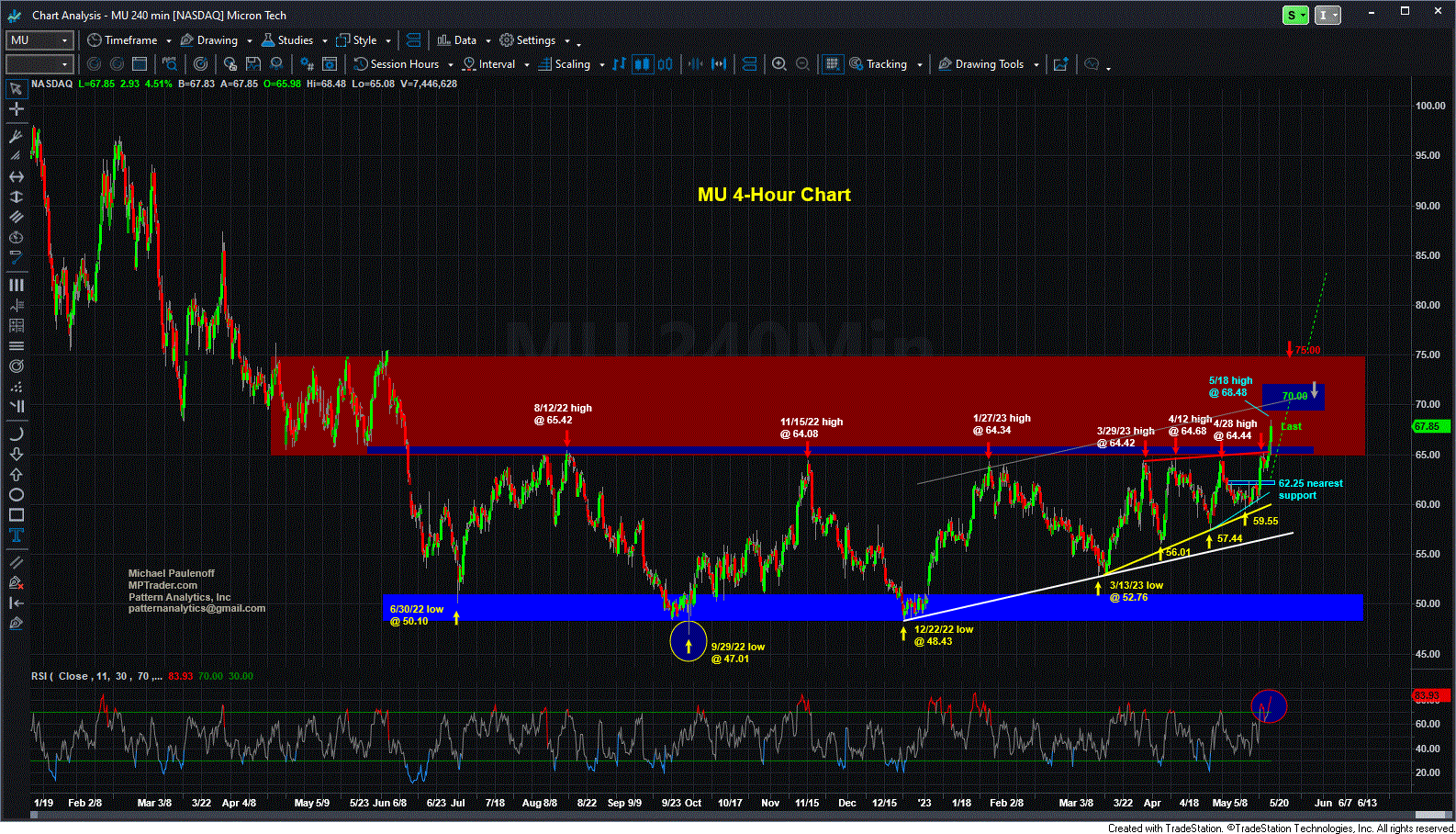
Task: Select the arc drawing tool
Action: click(16, 434)
